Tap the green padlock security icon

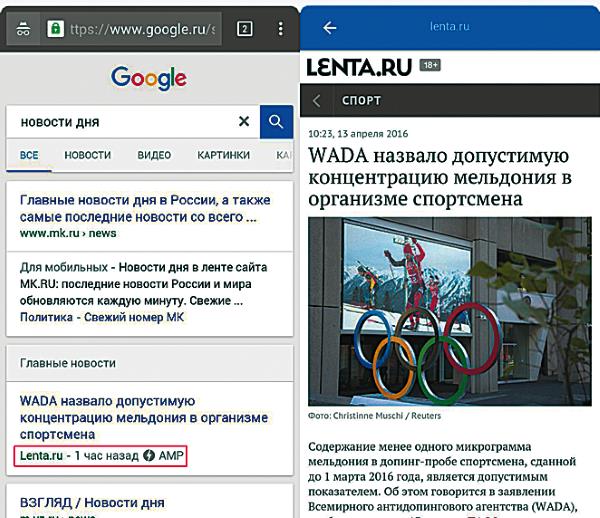55,29
